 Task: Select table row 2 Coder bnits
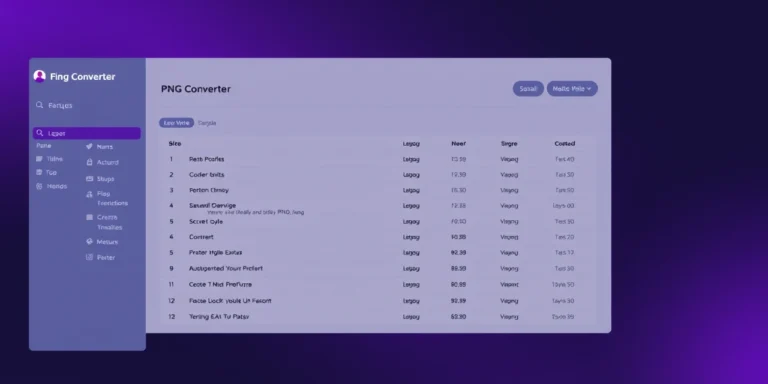tap(378, 174)
